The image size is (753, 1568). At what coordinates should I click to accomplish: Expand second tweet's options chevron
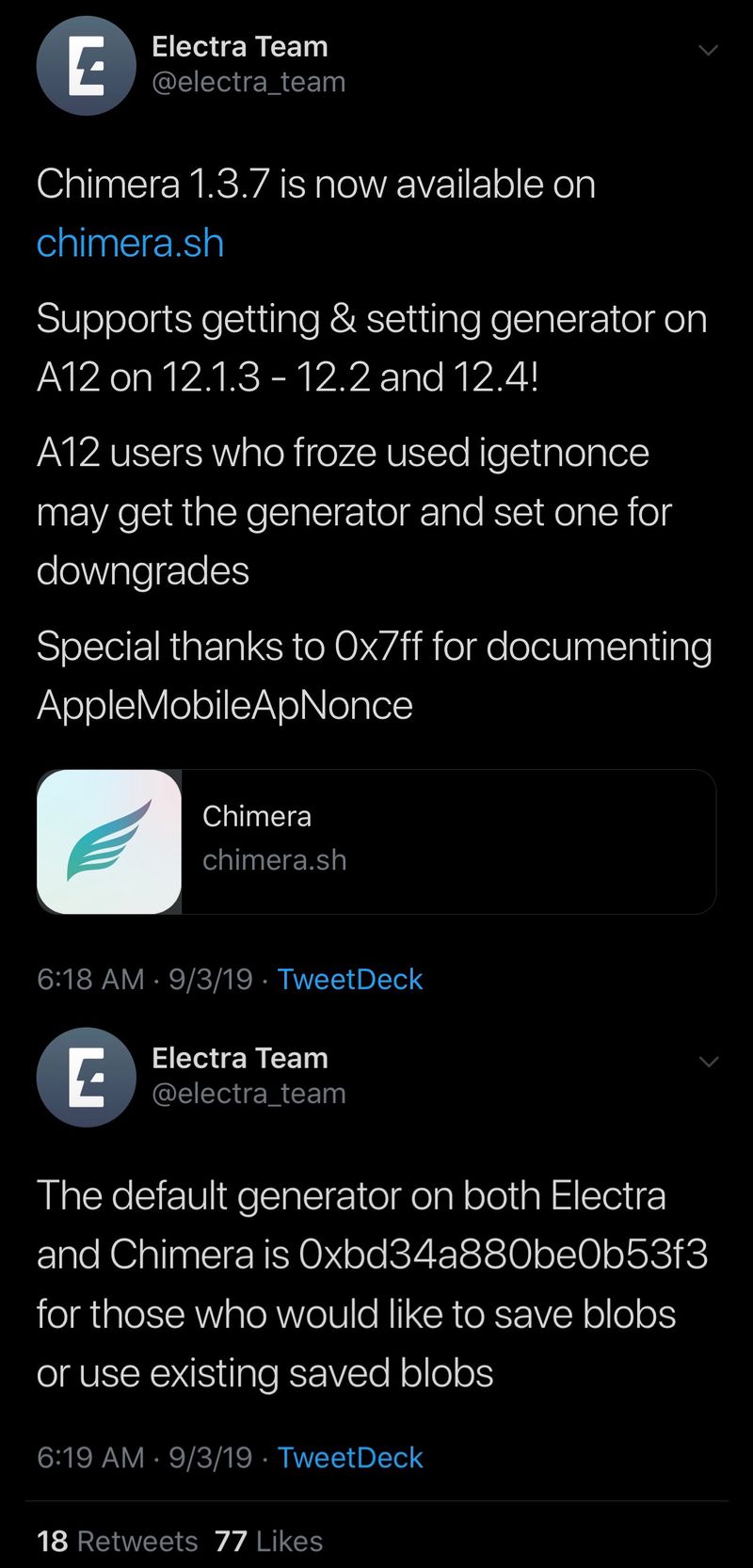click(708, 1062)
